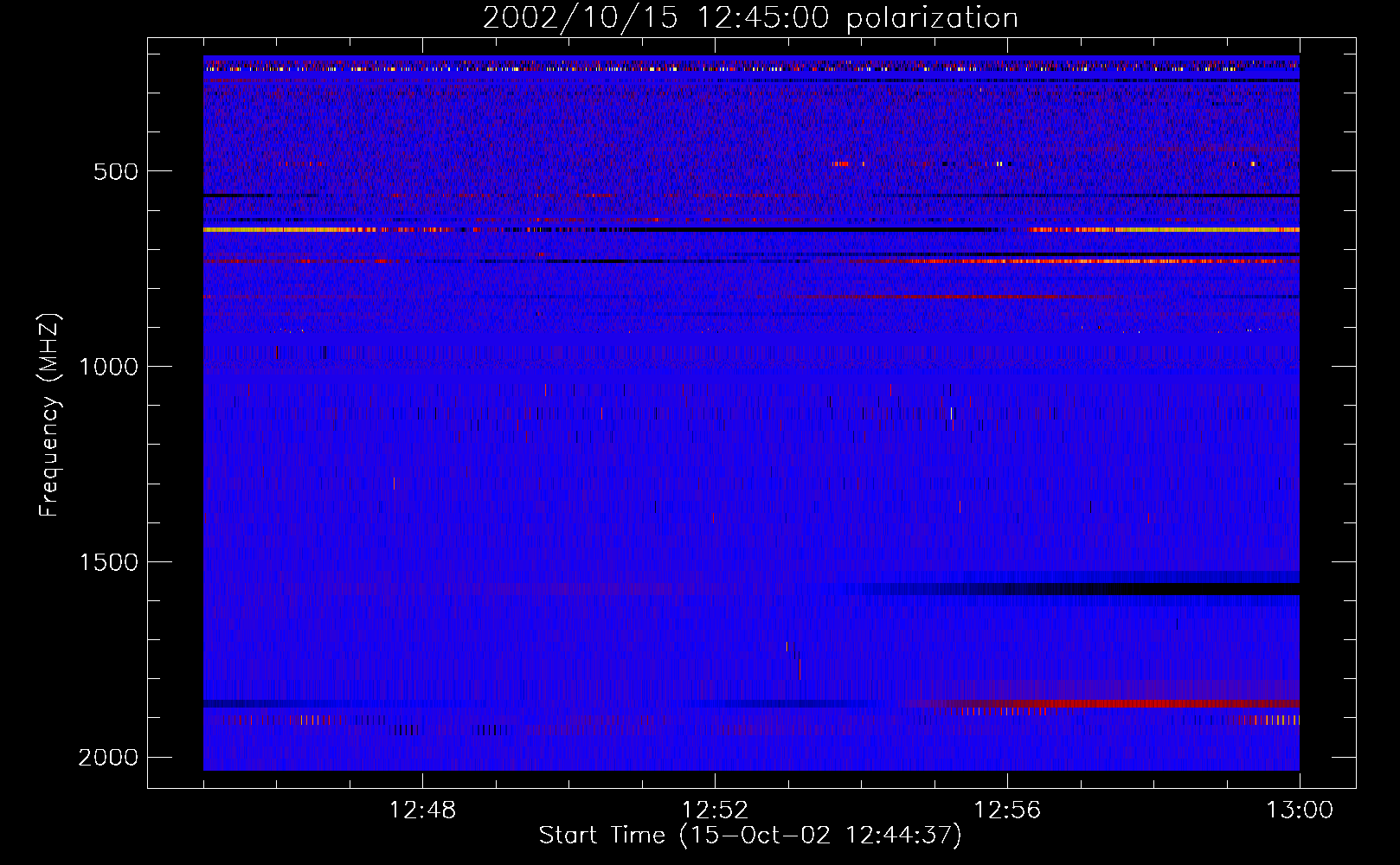Screen dimensions: 1400x865
Task: Click the 12:48 time tick label
Action: (x=422, y=811)
